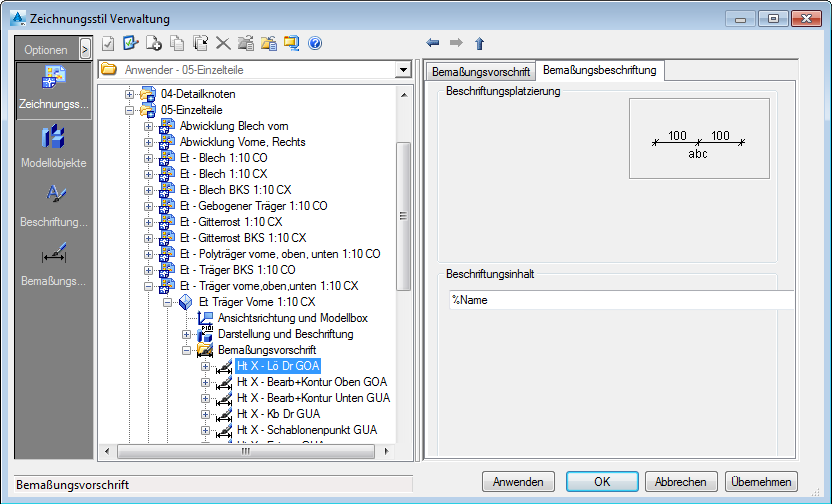Collapse the Bemaßungsvorschrift tree node
The height and width of the screenshot is (504, 832).
coord(186,350)
